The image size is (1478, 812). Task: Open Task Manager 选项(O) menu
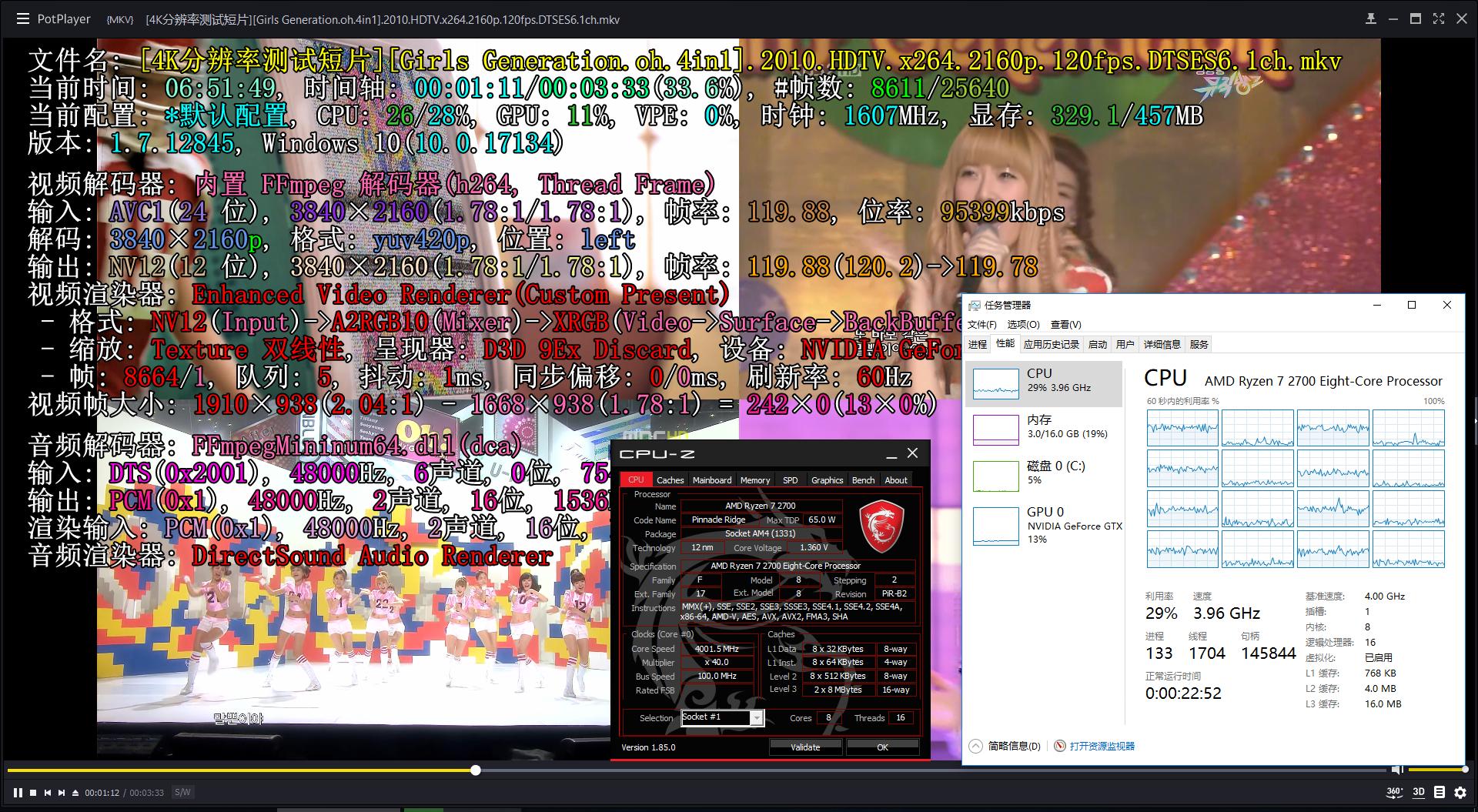point(1023,325)
